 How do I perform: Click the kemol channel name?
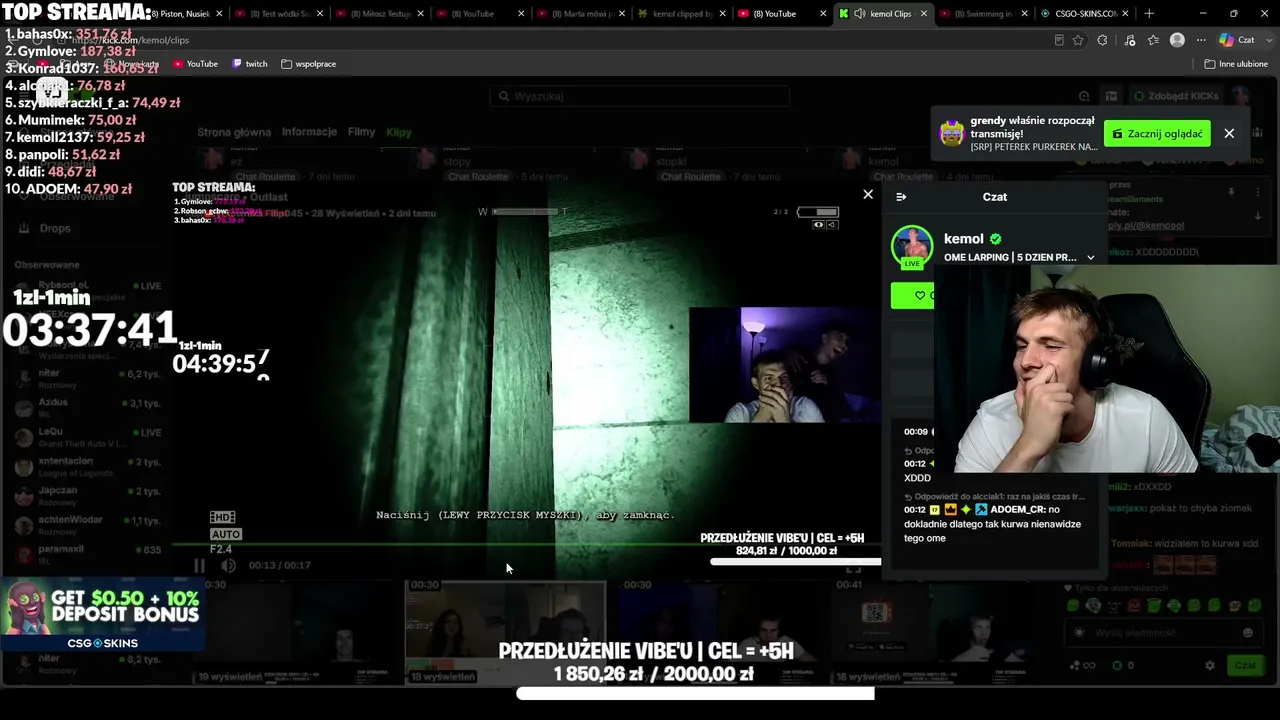coord(964,239)
